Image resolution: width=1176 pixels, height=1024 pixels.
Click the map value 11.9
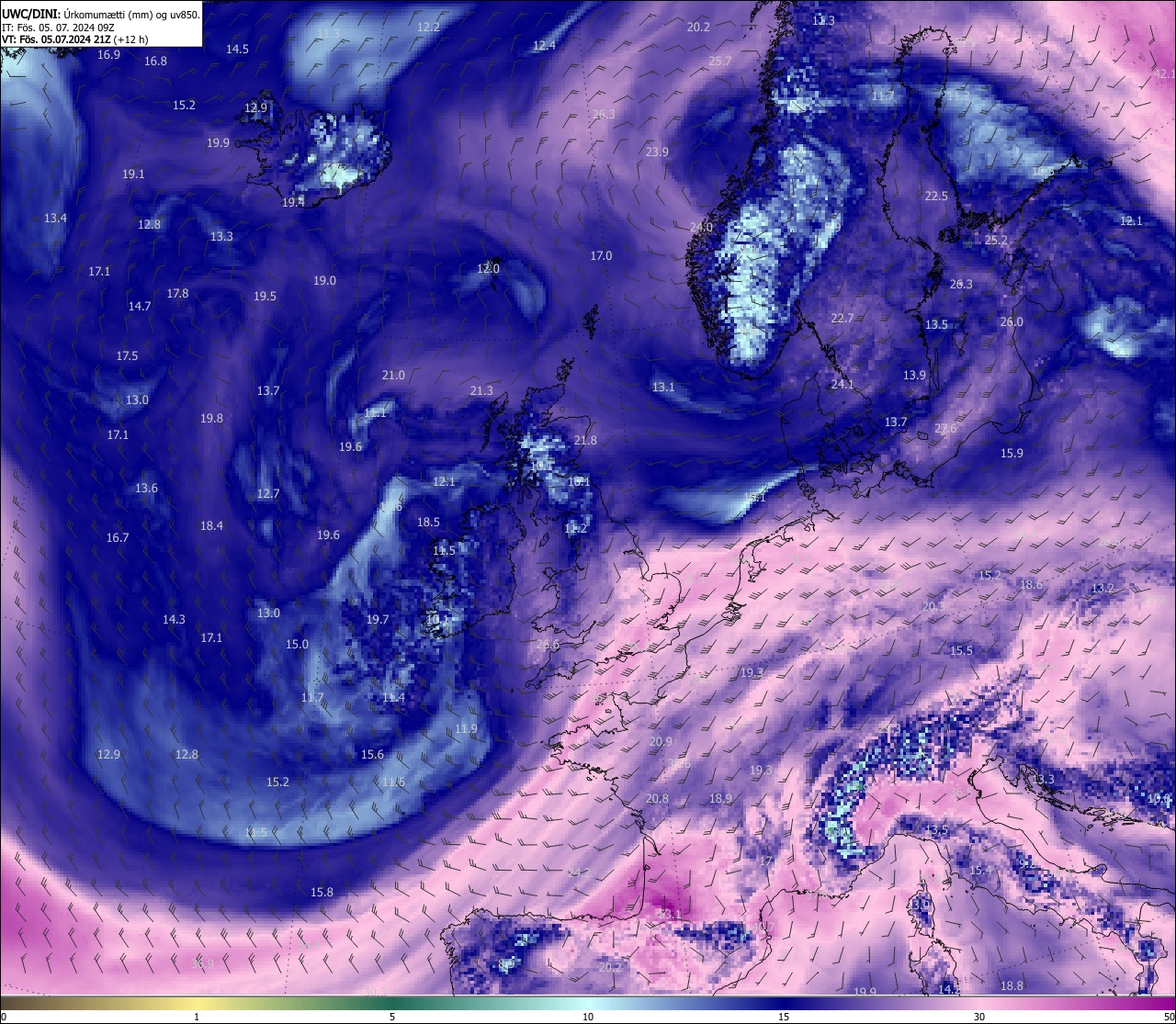click(466, 729)
